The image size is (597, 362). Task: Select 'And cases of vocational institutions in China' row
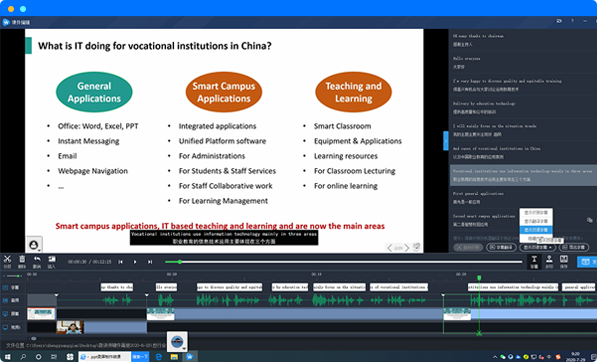click(x=523, y=153)
